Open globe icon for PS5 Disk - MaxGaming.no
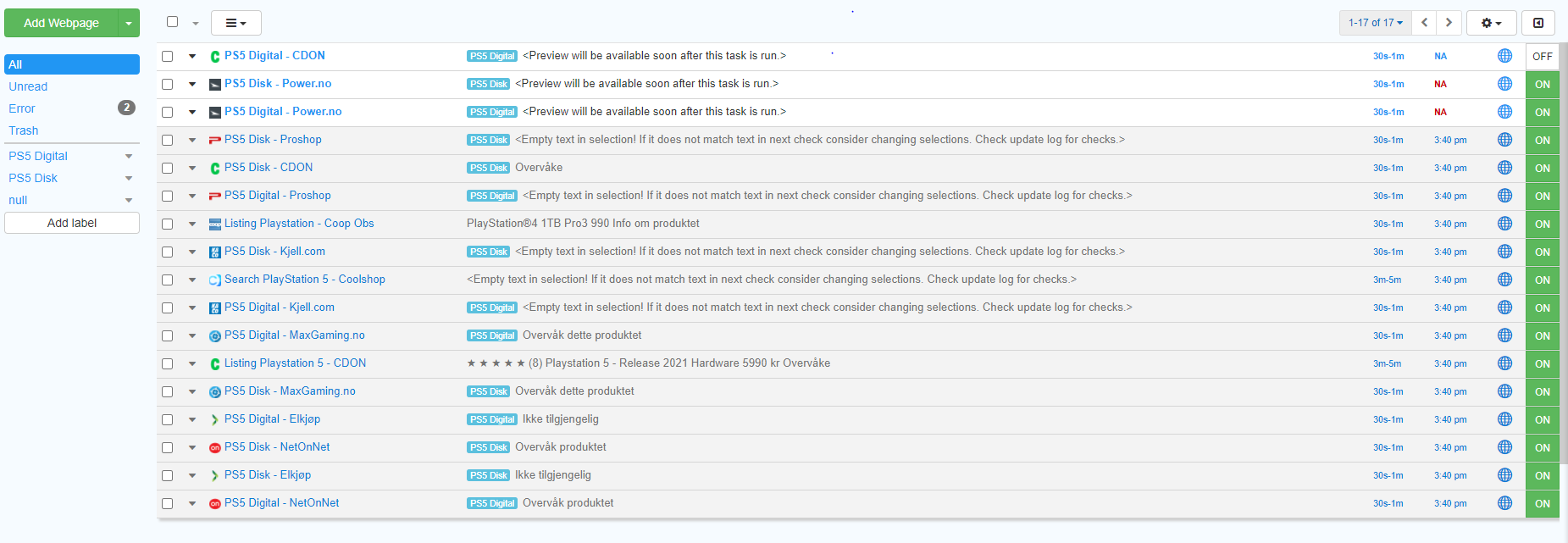 (x=1504, y=391)
